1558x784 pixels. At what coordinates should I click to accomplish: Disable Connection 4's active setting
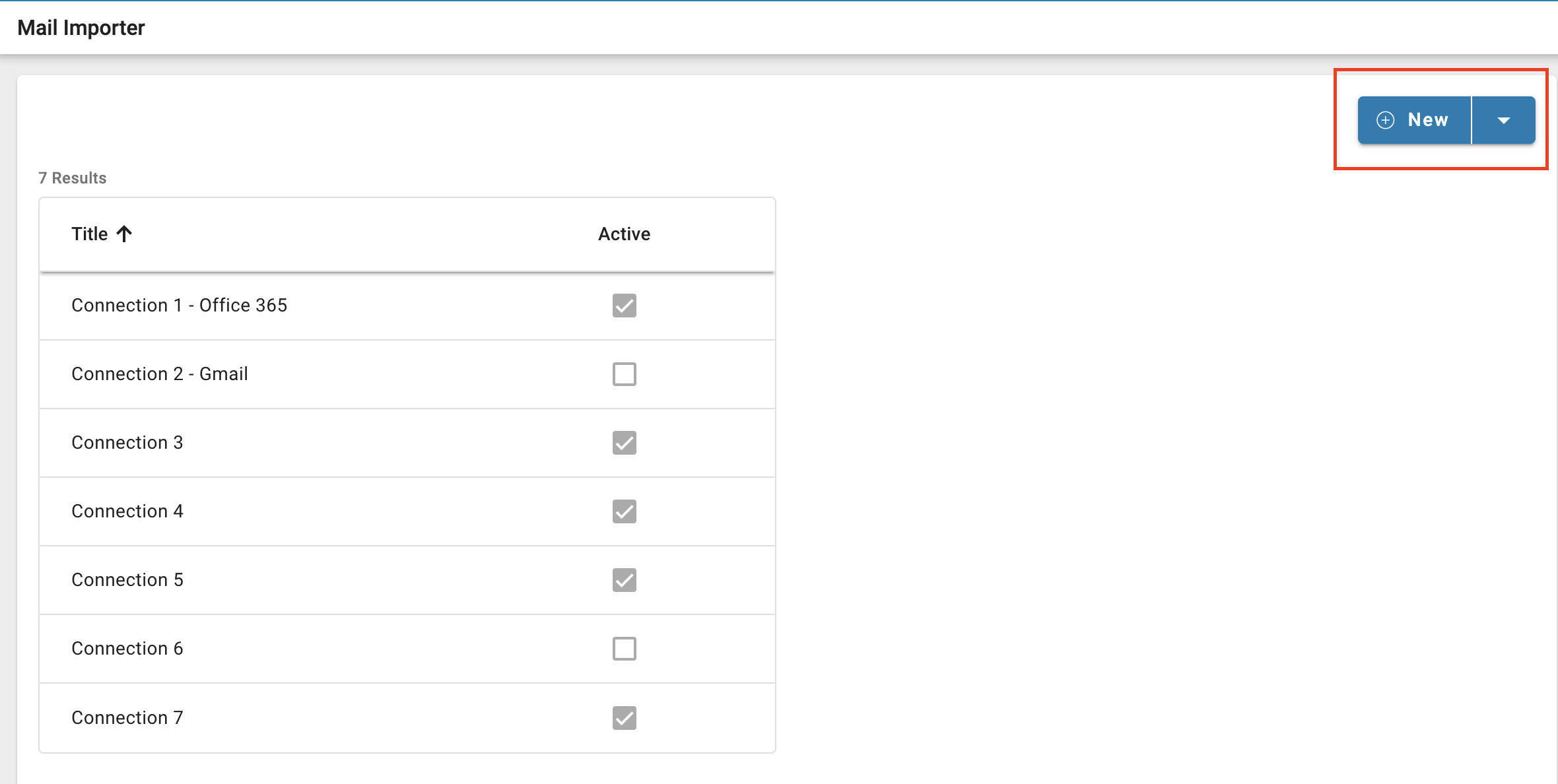623,511
